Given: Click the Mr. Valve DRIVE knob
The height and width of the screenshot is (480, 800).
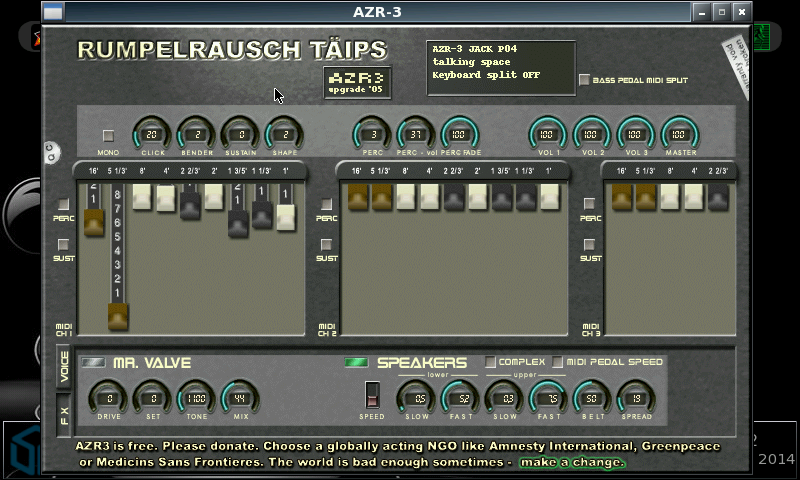Looking at the screenshot, I should tap(107, 398).
